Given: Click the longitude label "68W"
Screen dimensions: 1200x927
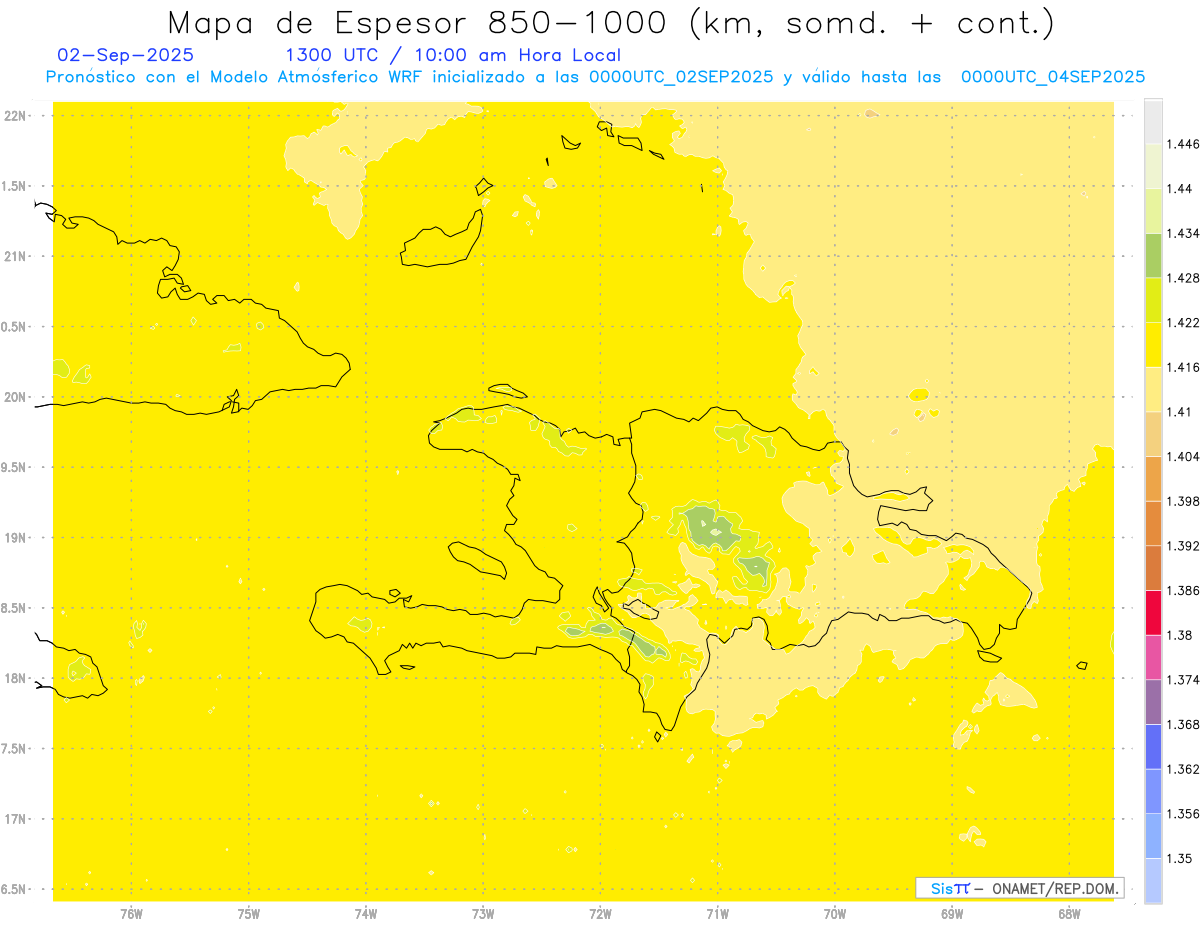Looking at the screenshot, I should [1068, 914].
